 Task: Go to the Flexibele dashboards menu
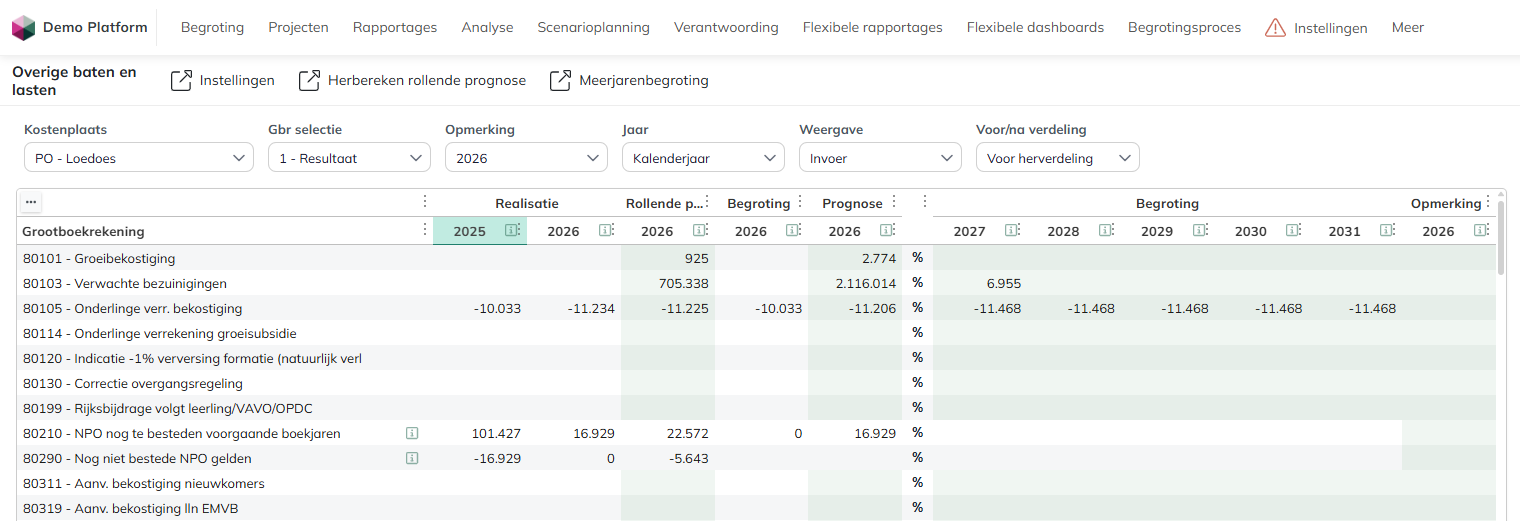coord(1035,28)
